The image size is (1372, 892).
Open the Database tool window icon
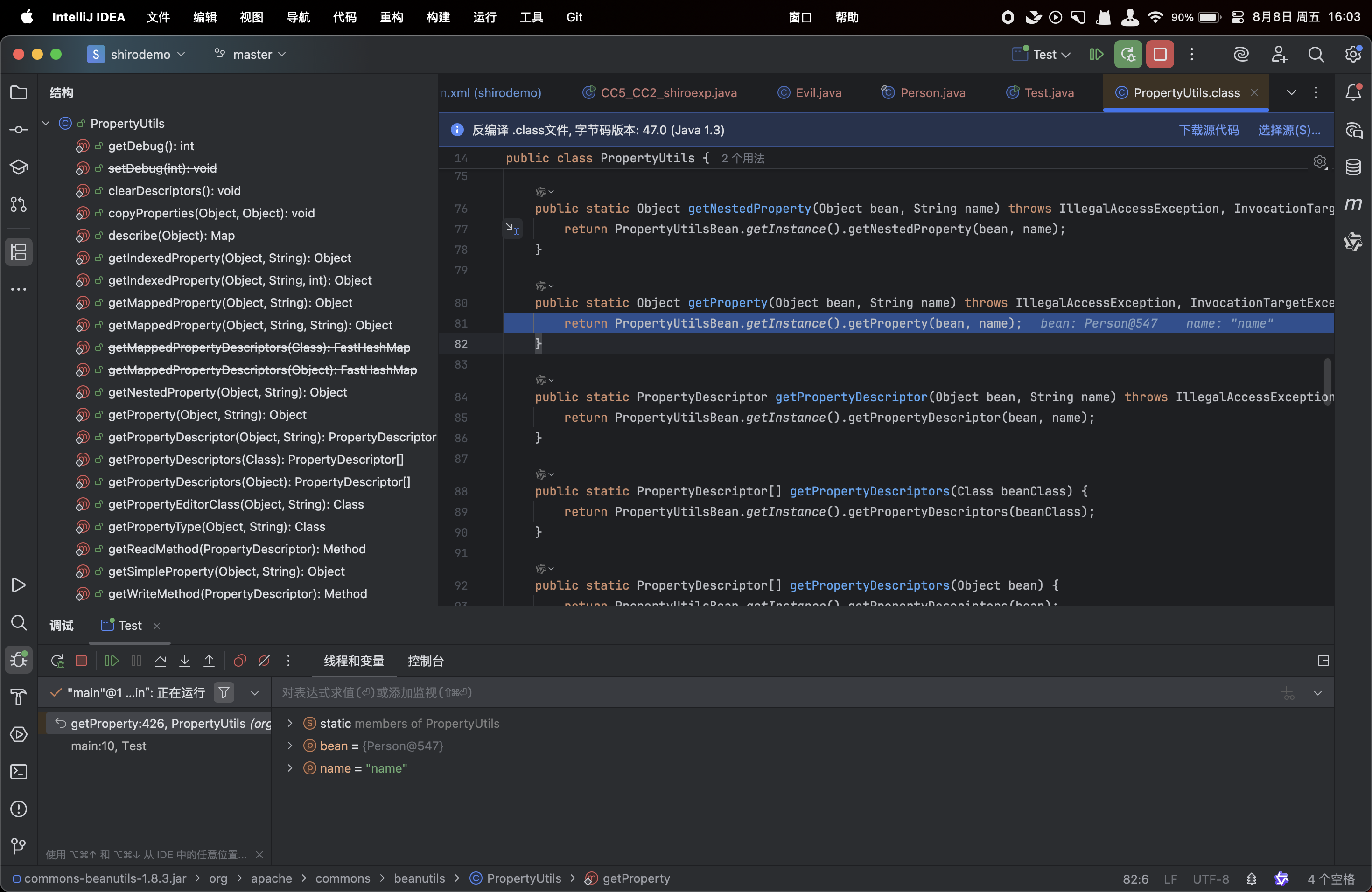(x=1353, y=167)
